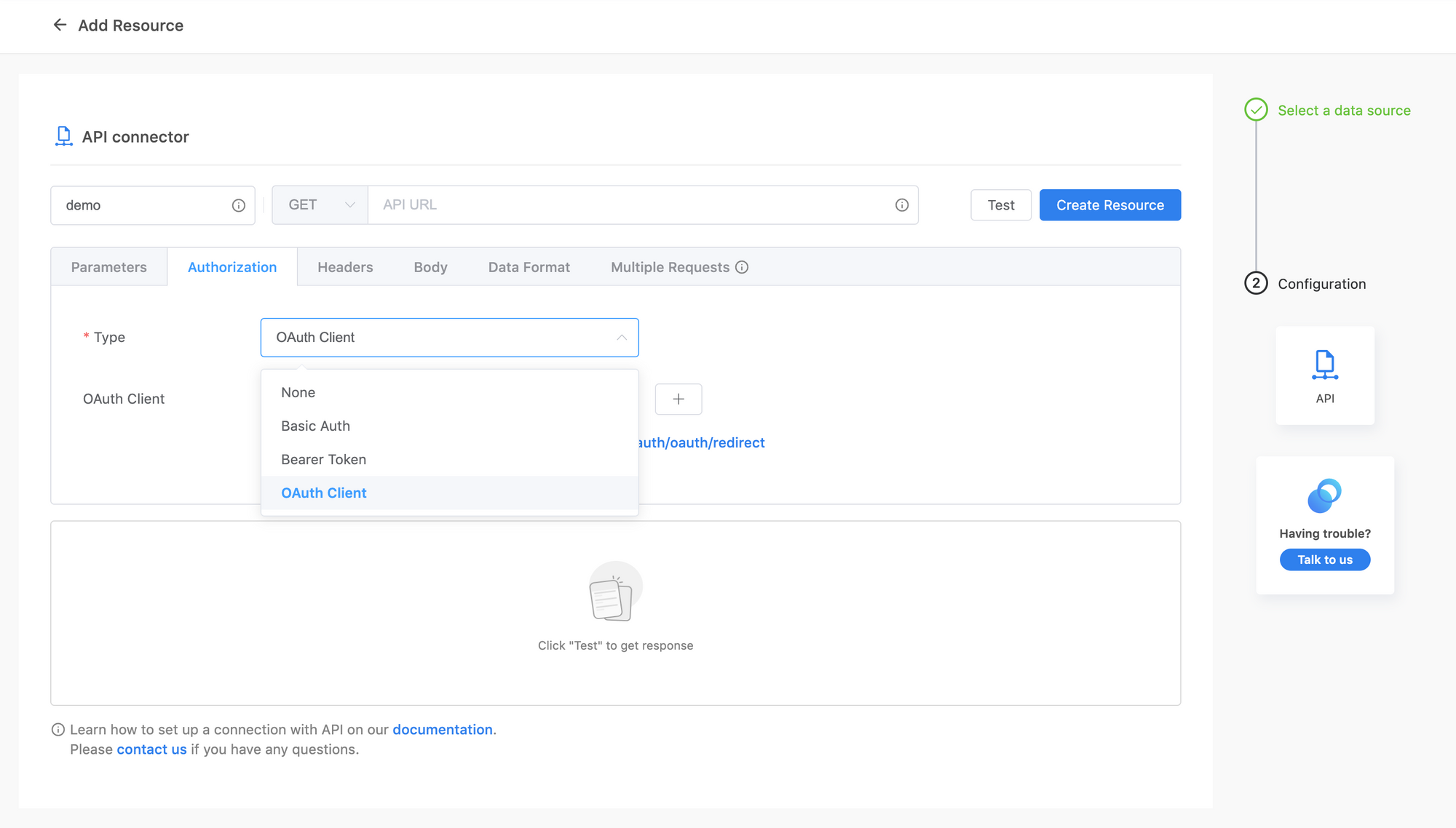Click the back arrow beside Add Resource
The height and width of the screenshot is (828, 1456).
point(60,25)
